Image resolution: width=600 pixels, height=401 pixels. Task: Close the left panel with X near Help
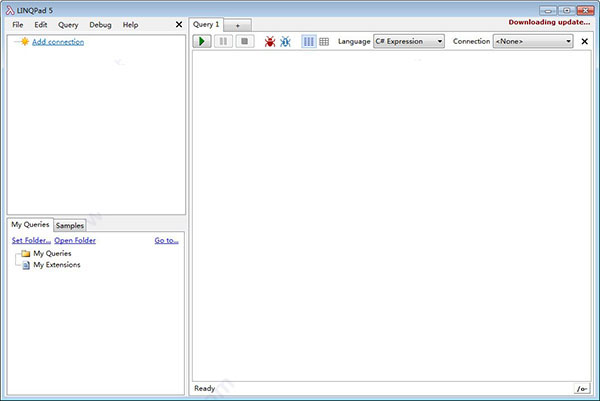coord(179,24)
